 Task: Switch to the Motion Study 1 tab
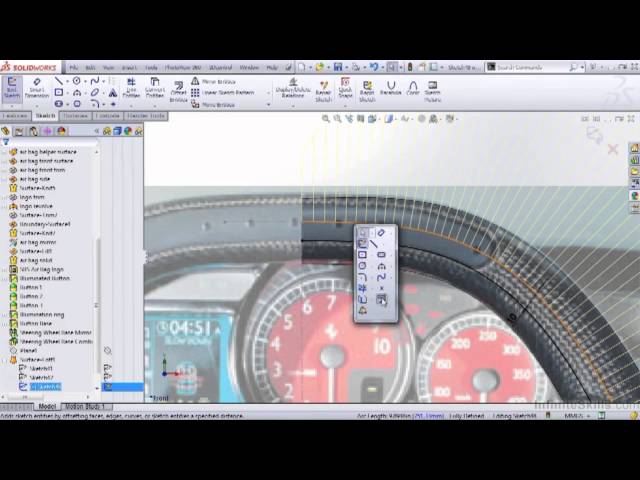click(x=85, y=407)
